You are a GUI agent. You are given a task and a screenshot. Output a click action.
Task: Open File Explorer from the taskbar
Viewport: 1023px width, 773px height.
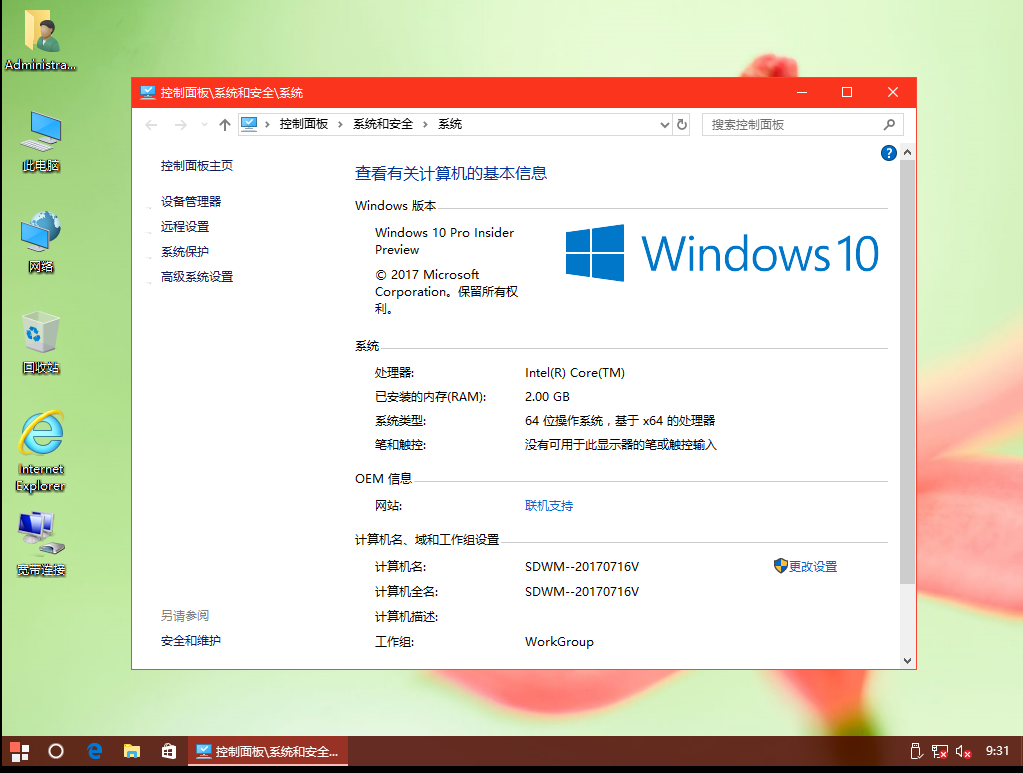coord(132,751)
